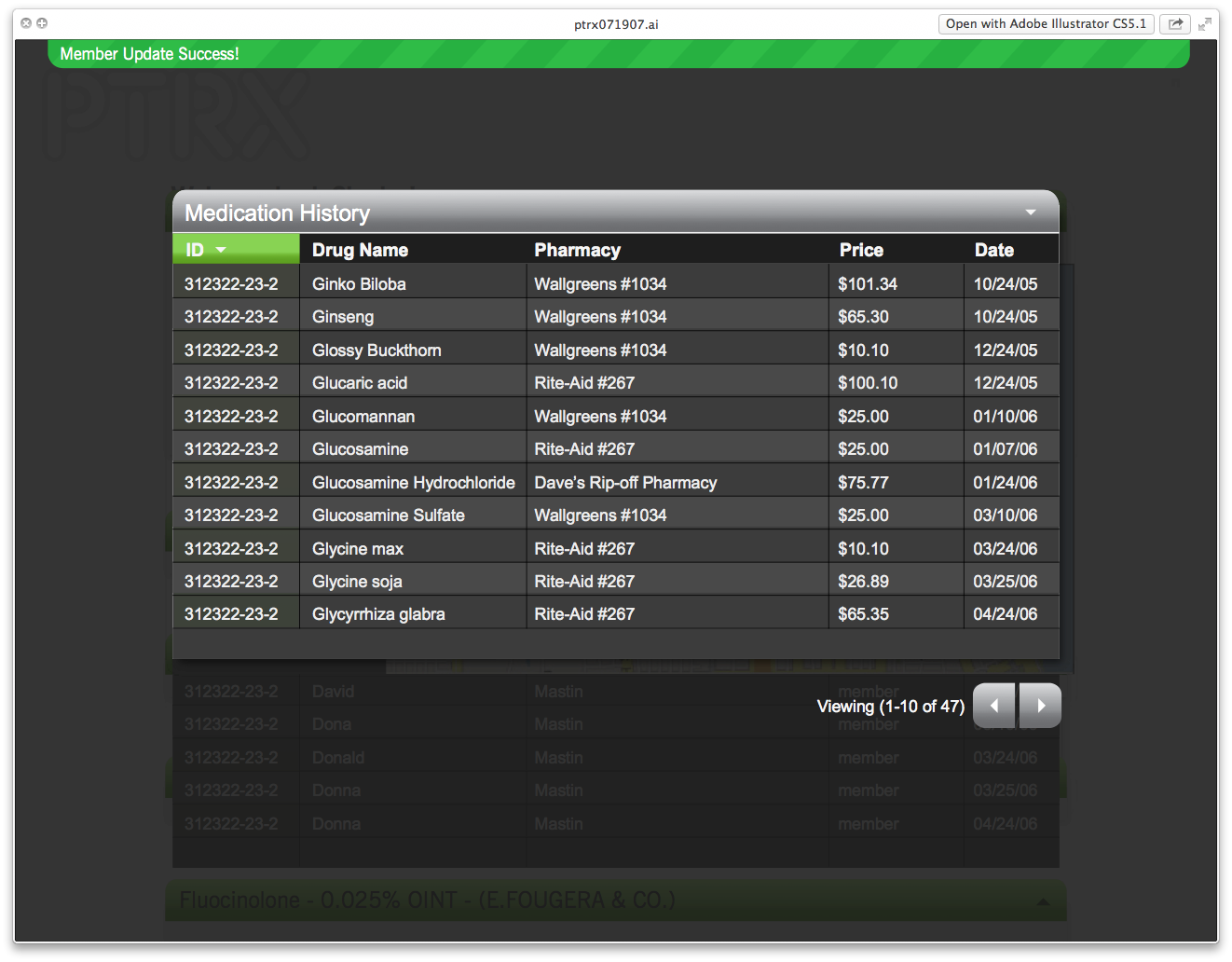Click the date 01/07/06
1232x962 pixels.
[1006, 449]
